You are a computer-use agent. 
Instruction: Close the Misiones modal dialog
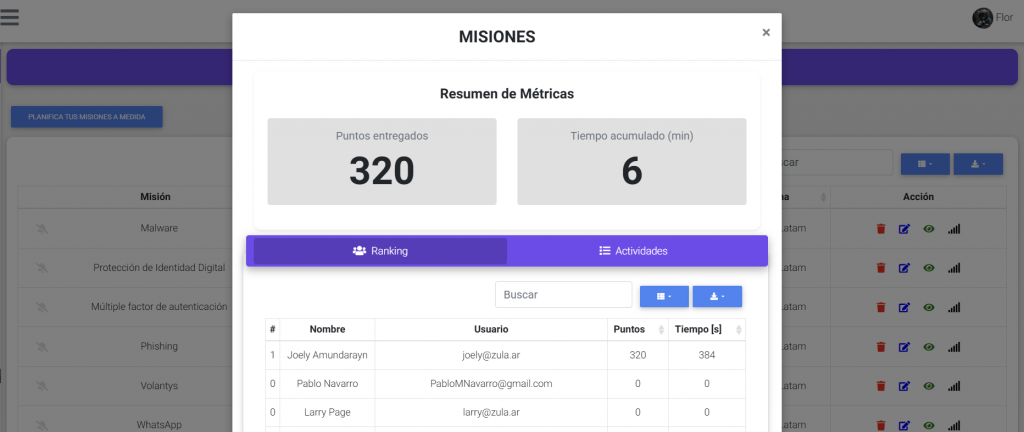[x=766, y=32]
